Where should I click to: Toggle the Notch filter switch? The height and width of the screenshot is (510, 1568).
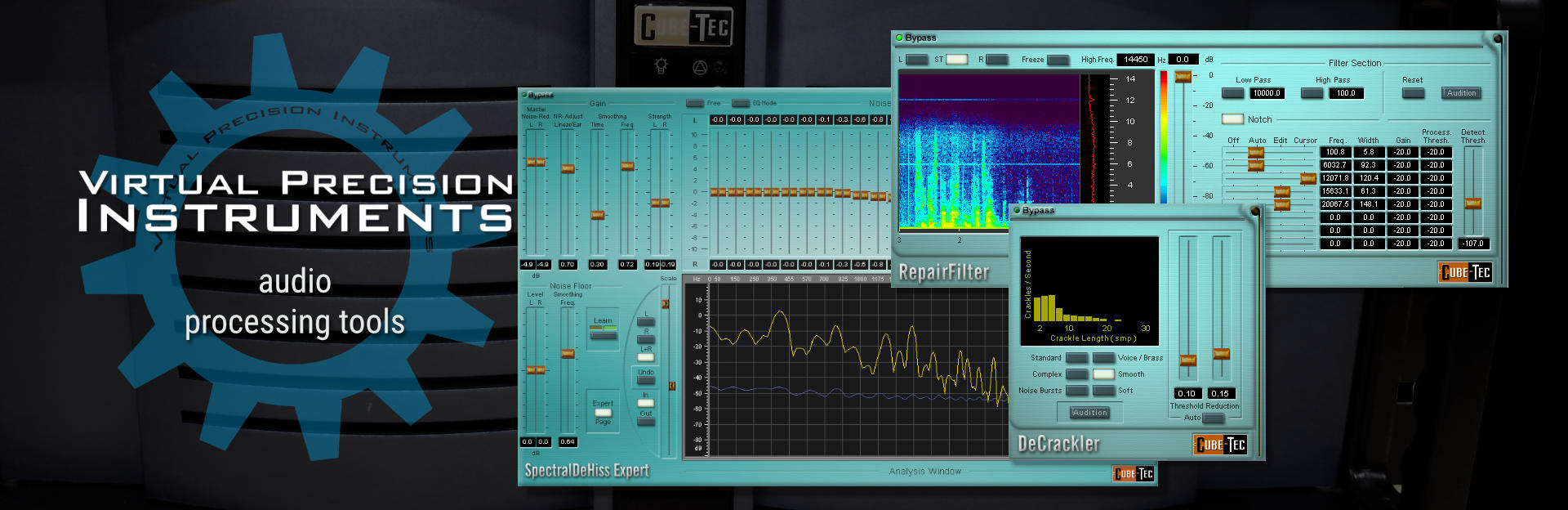pyautogui.click(x=1232, y=119)
